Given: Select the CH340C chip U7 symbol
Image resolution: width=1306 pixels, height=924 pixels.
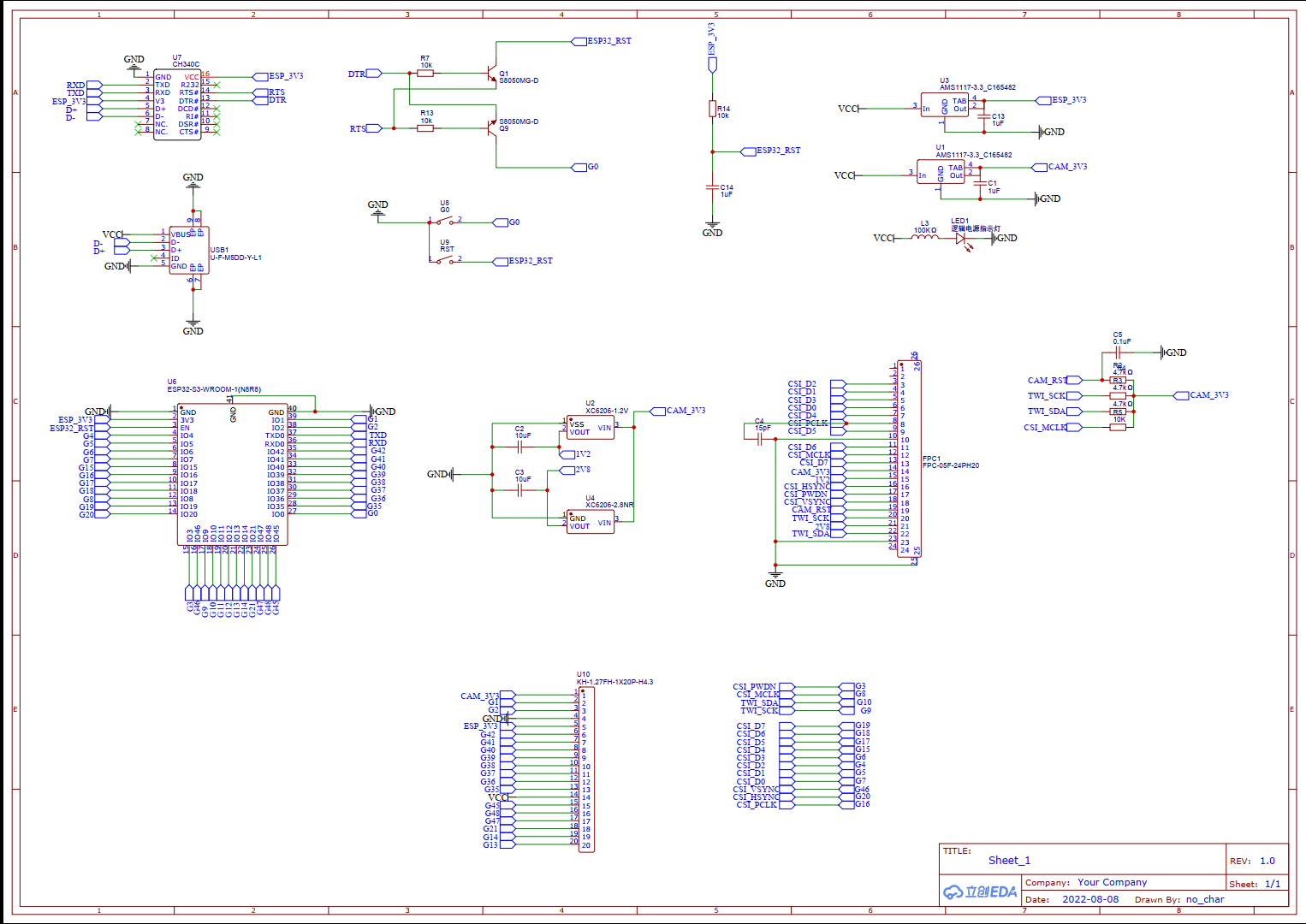Looking at the screenshot, I should click(177, 103).
